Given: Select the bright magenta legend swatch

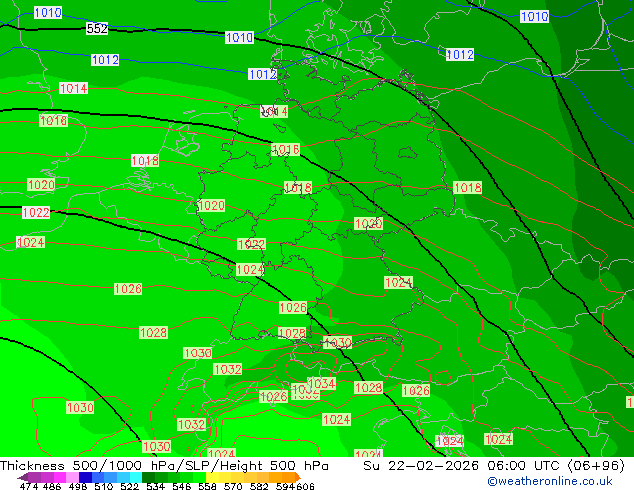Looking at the screenshot, I should point(60,477).
